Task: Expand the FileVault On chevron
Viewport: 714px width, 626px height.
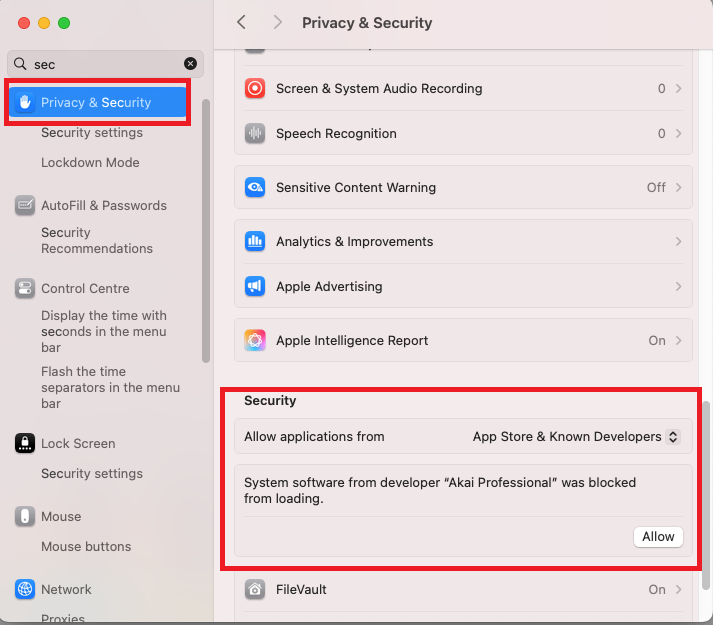Action: coord(678,590)
